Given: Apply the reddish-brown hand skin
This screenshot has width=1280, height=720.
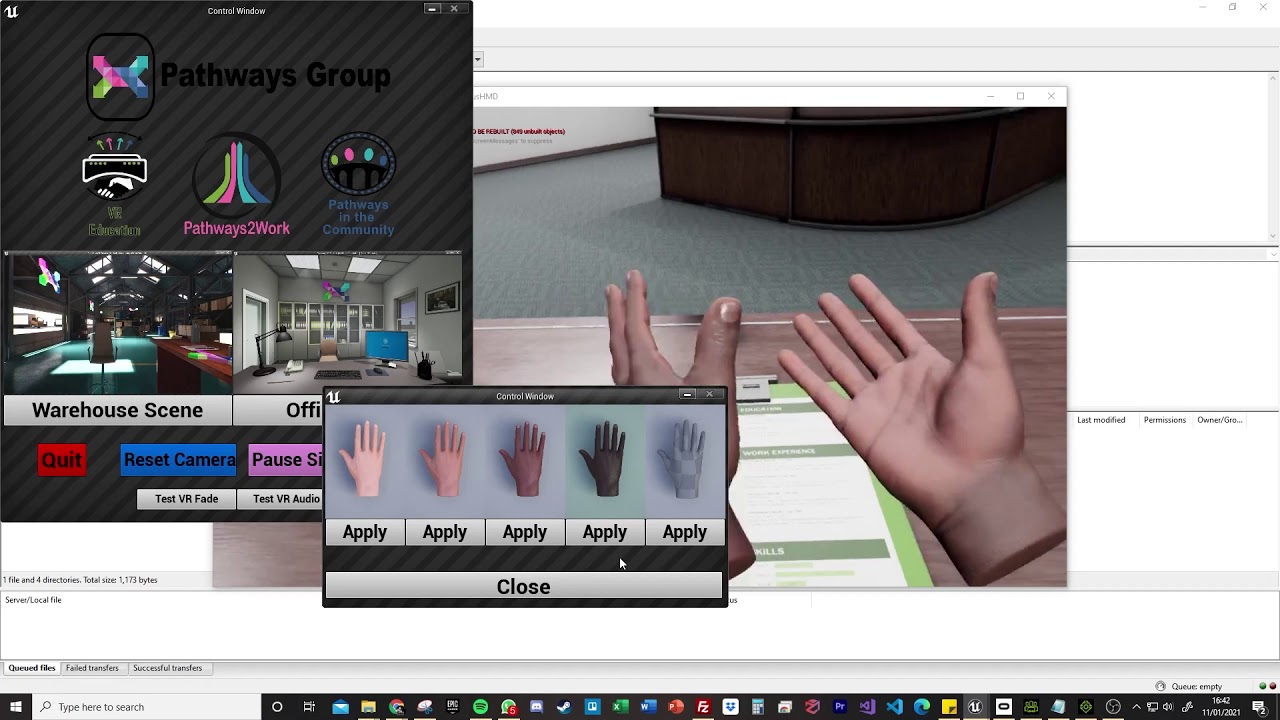Looking at the screenshot, I should click(525, 532).
